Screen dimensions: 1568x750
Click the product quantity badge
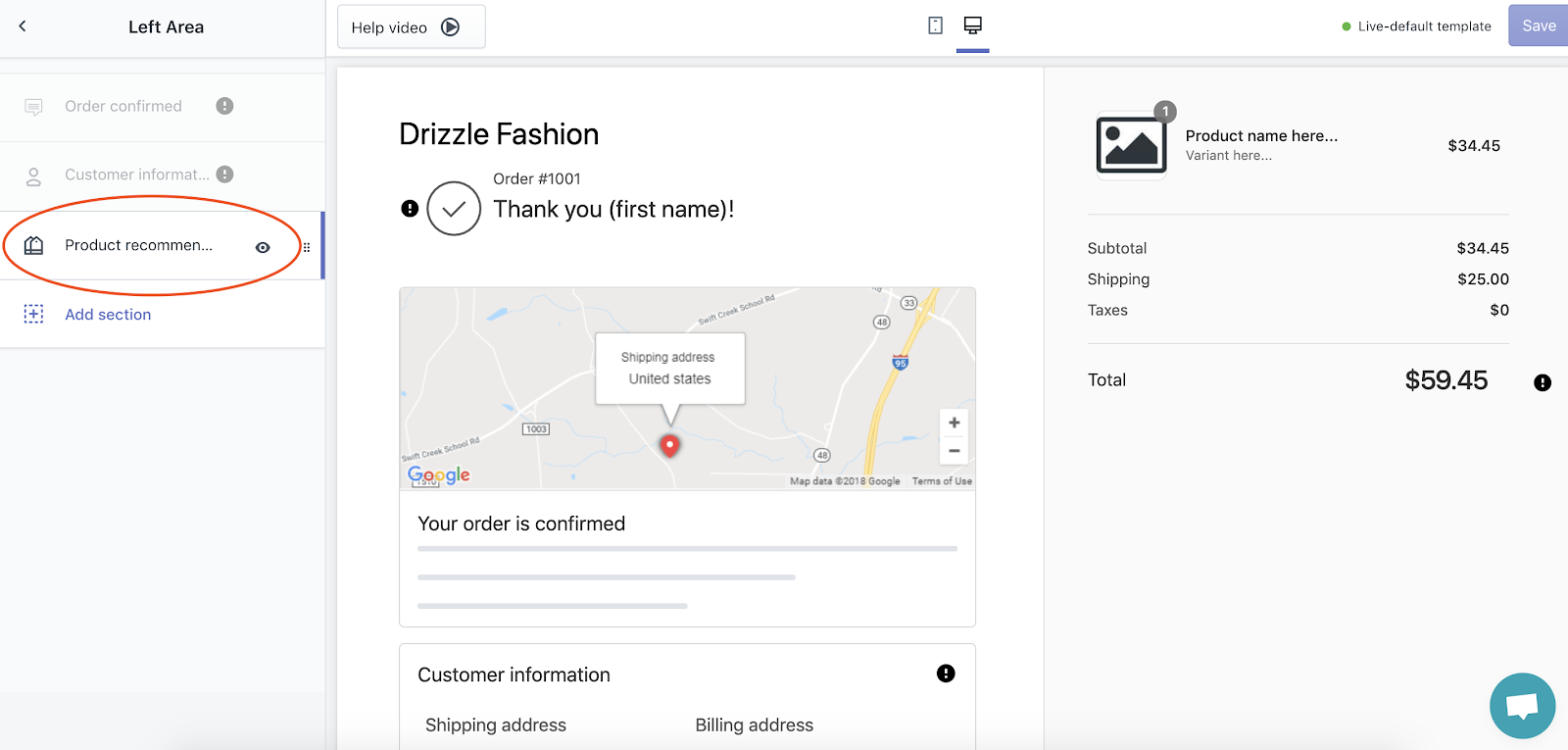pos(1165,112)
